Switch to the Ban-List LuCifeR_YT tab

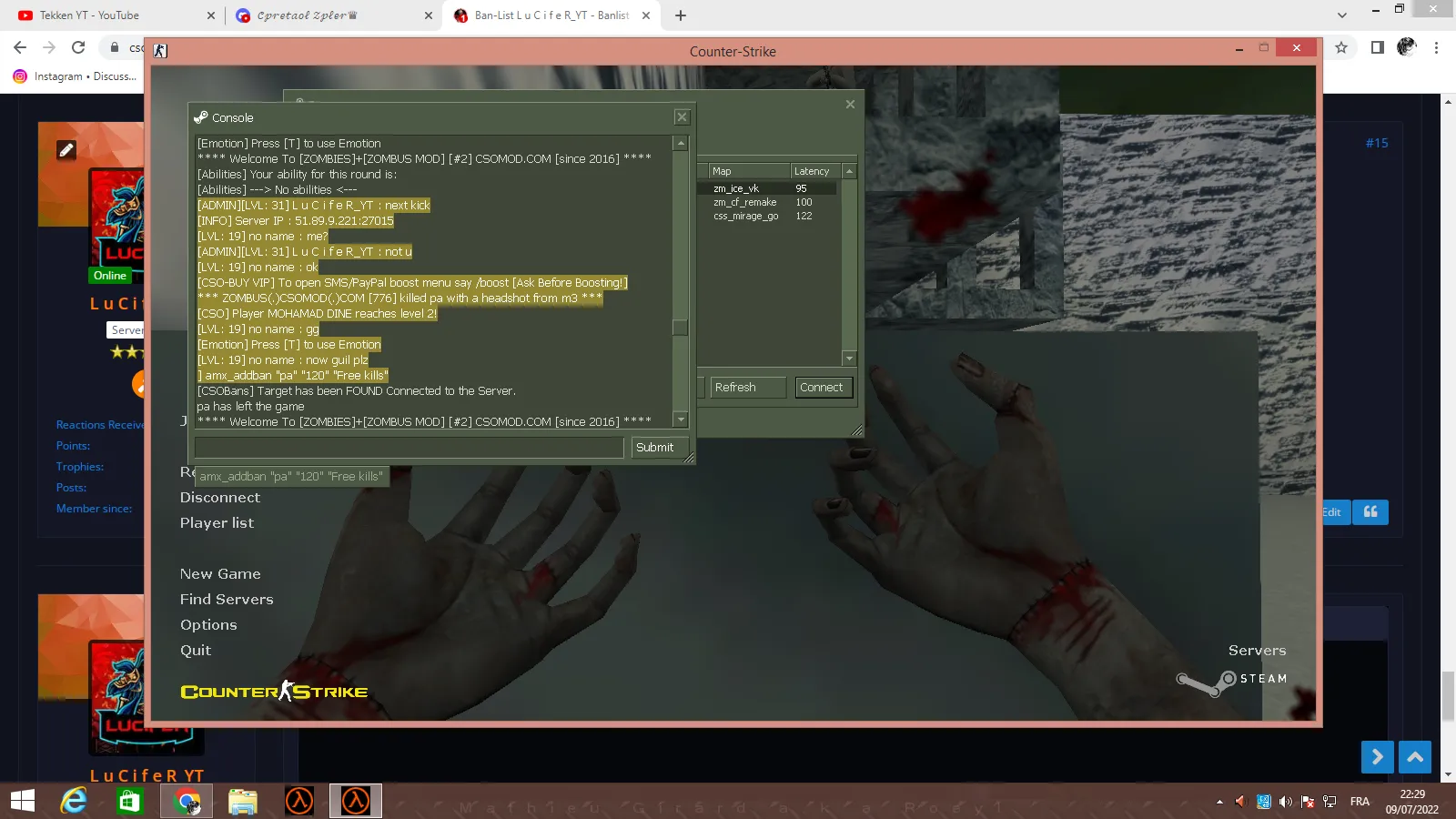click(x=551, y=15)
